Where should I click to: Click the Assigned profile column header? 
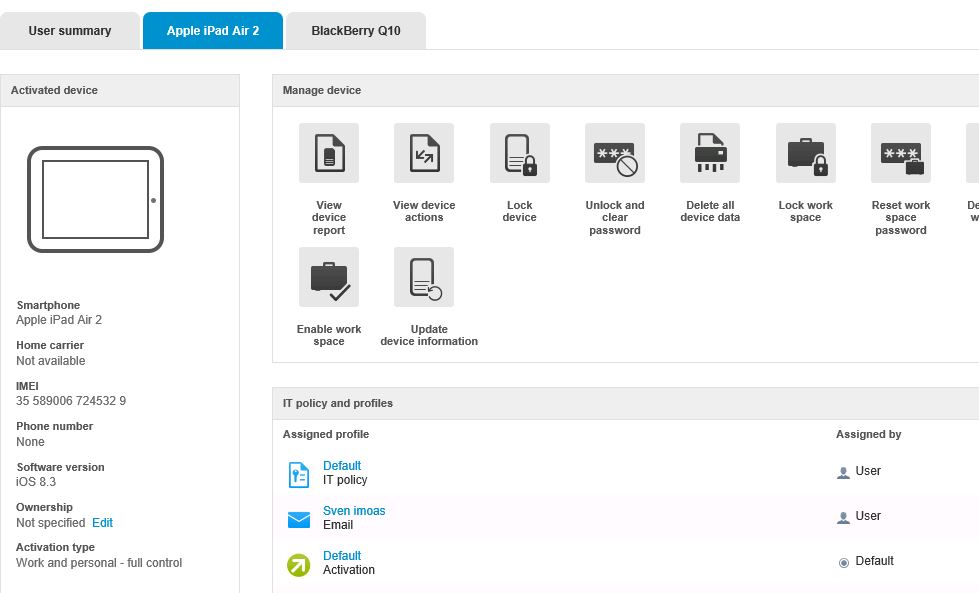pyautogui.click(x=326, y=434)
